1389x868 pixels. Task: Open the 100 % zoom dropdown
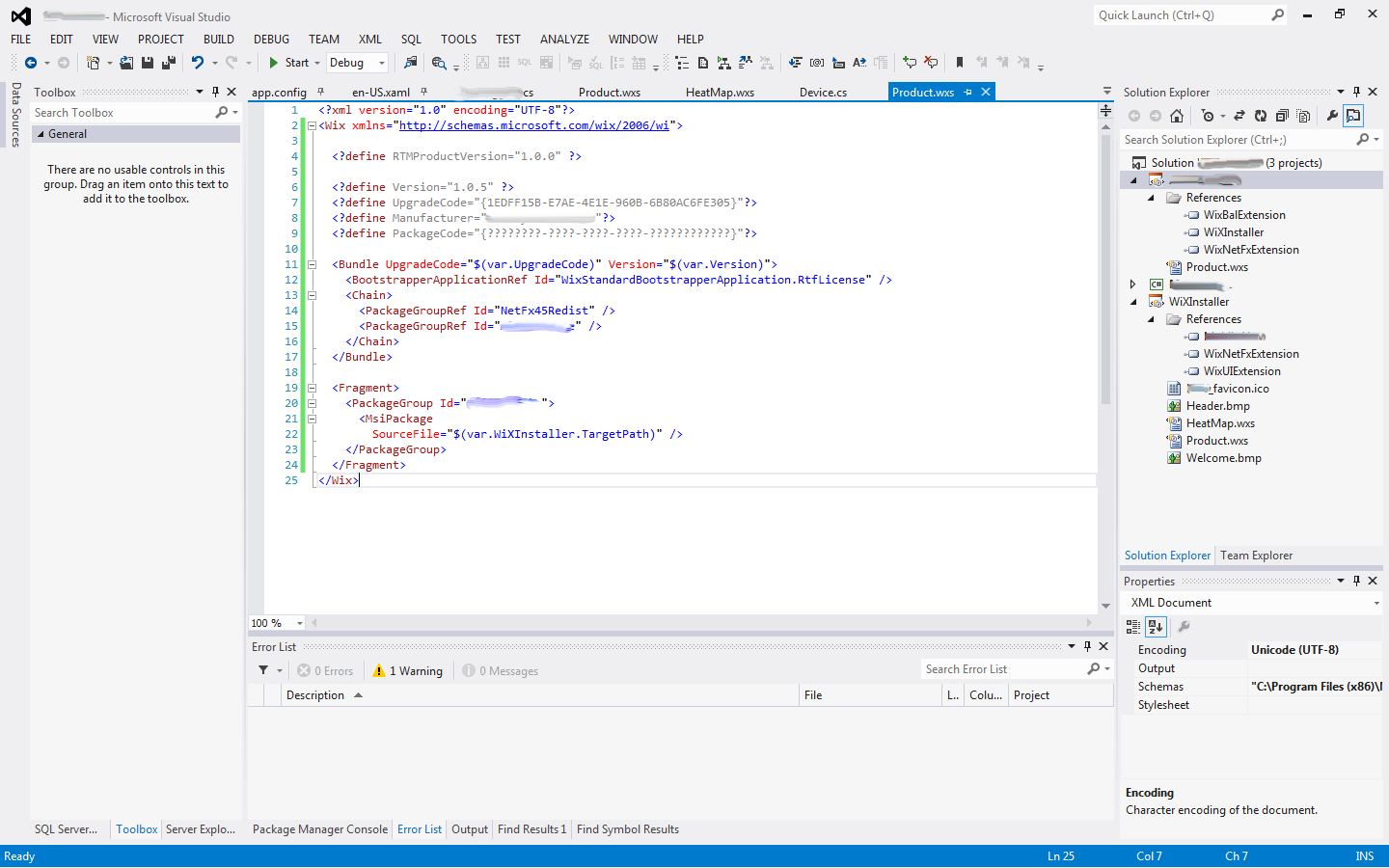point(300,623)
